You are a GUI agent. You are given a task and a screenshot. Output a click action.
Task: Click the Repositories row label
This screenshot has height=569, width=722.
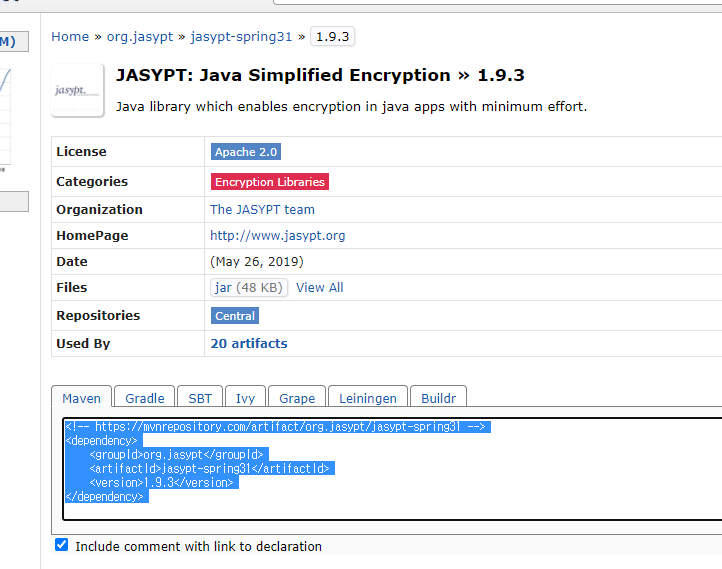coord(98,315)
